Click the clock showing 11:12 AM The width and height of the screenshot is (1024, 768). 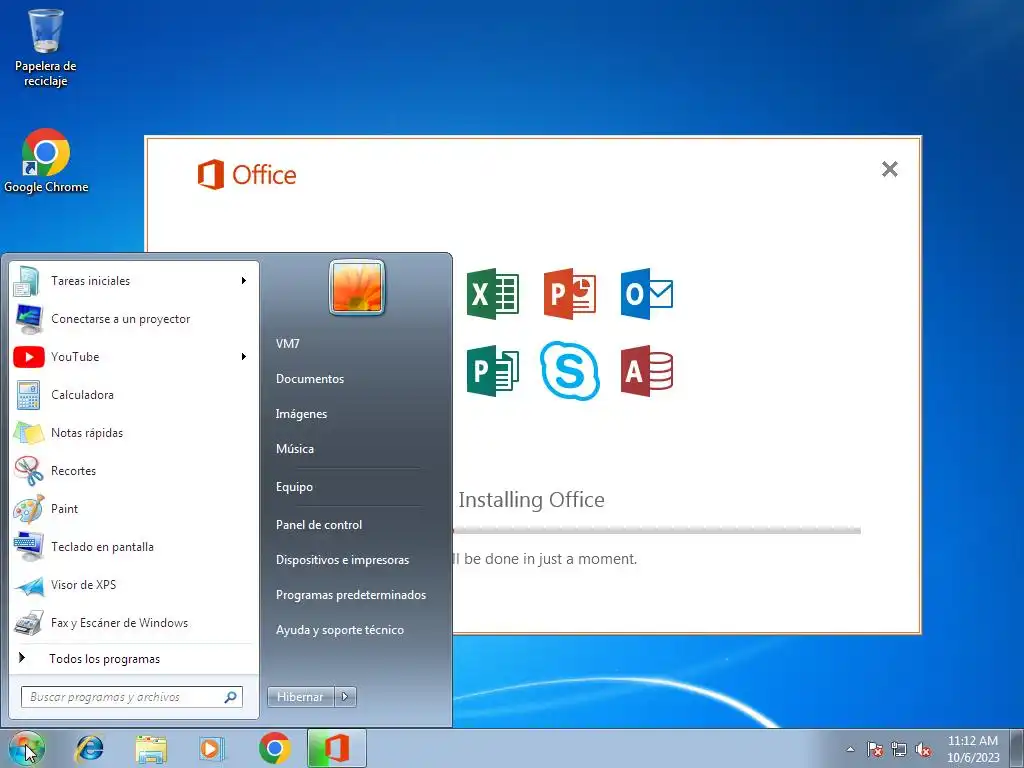tap(973, 748)
